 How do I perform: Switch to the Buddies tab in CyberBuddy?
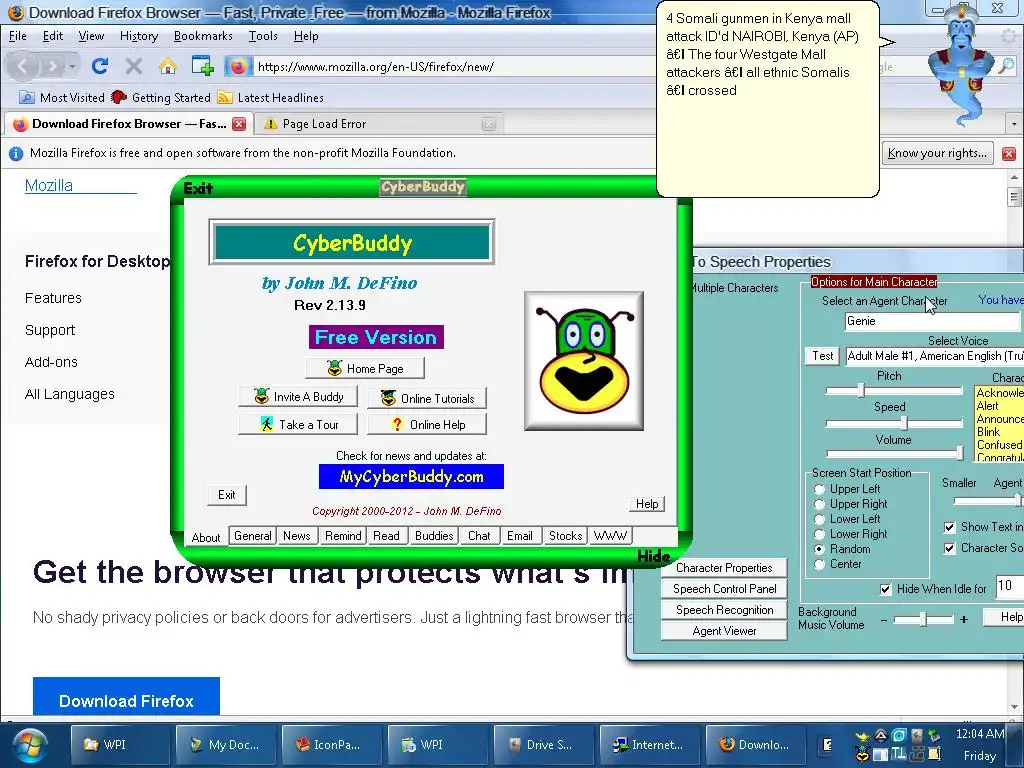point(434,536)
